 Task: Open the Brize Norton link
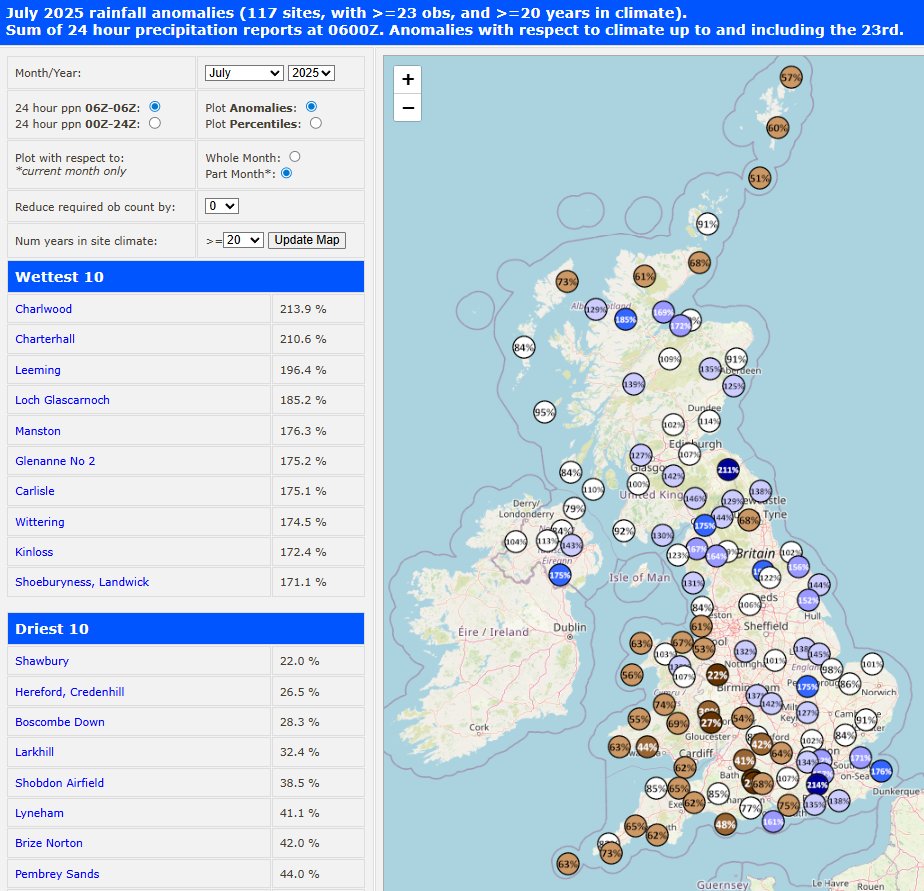(x=49, y=843)
